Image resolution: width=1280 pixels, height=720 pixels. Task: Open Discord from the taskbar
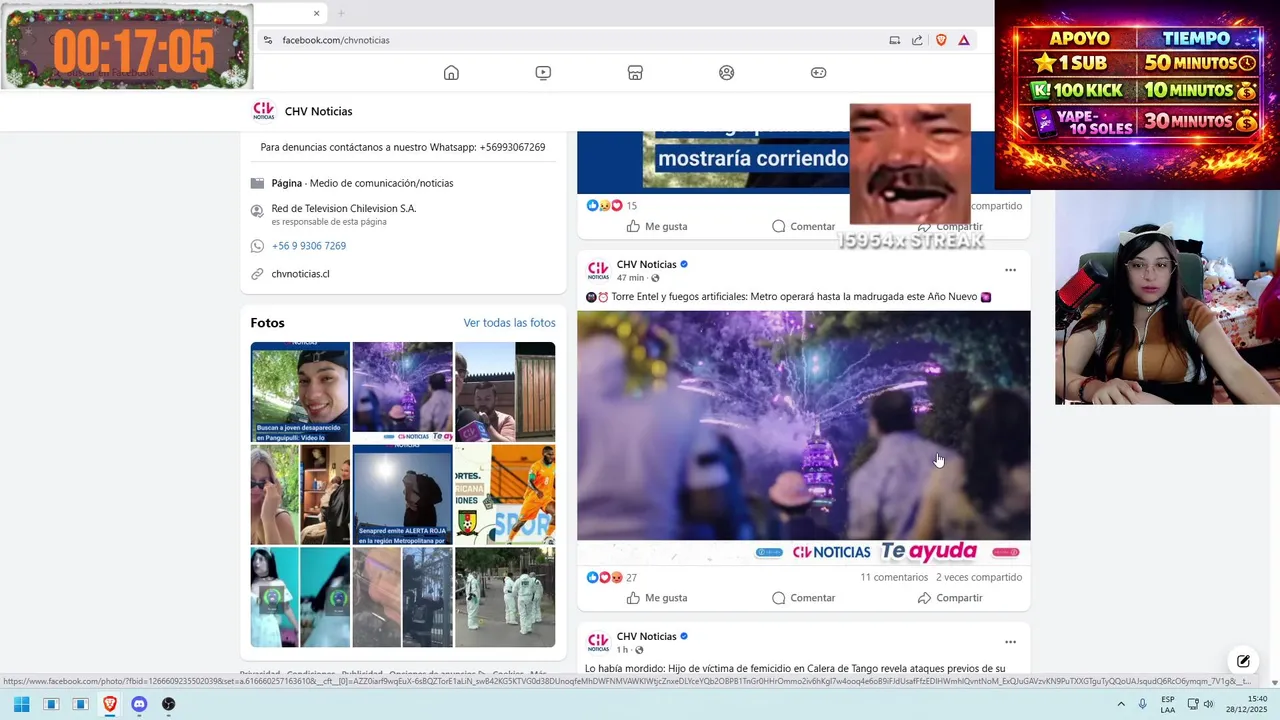point(139,704)
